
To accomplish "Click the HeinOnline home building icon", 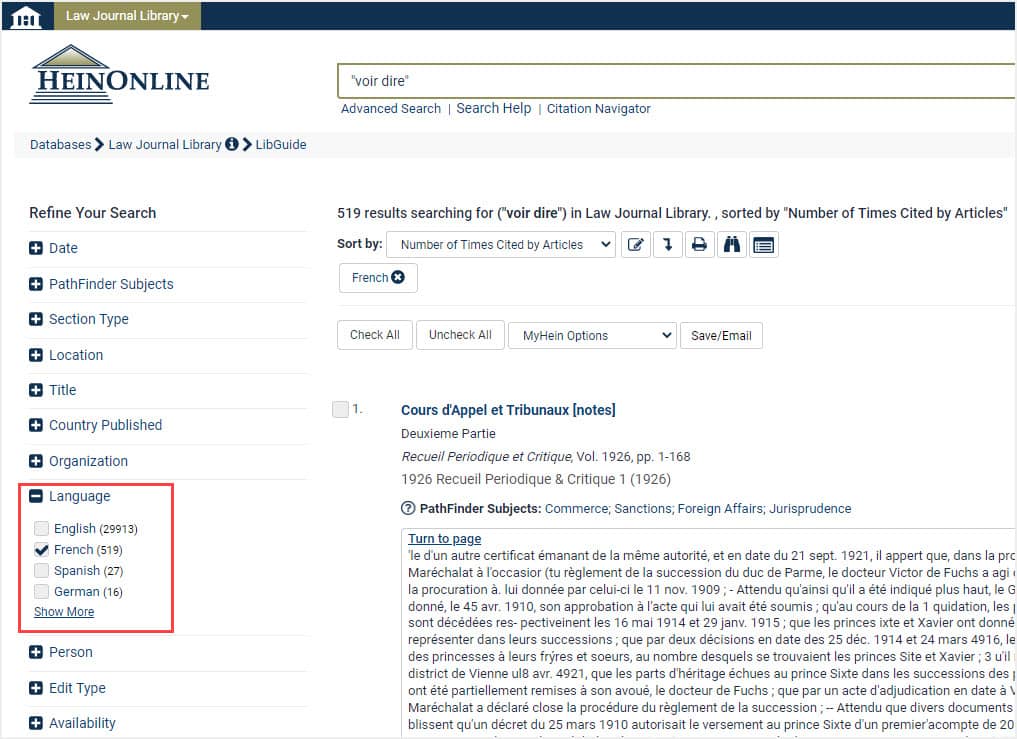I will click(26, 16).
